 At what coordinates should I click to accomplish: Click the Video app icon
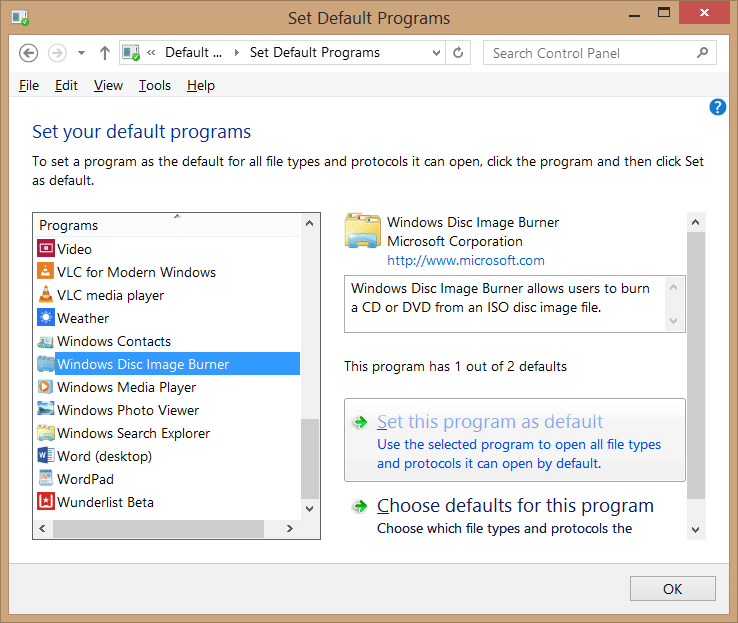[46, 248]
